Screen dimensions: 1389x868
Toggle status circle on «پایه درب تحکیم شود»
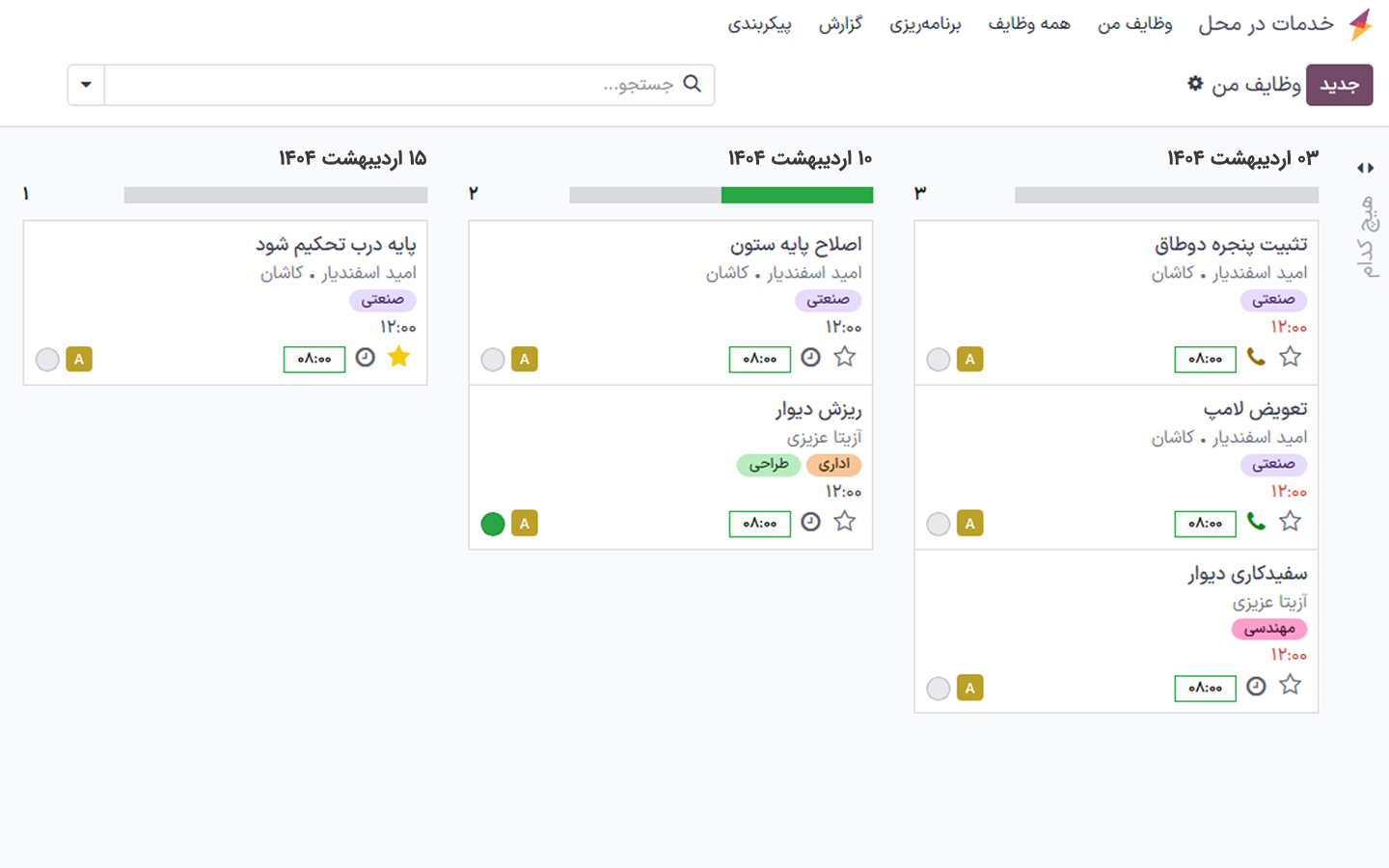click(x=47, y=359)
